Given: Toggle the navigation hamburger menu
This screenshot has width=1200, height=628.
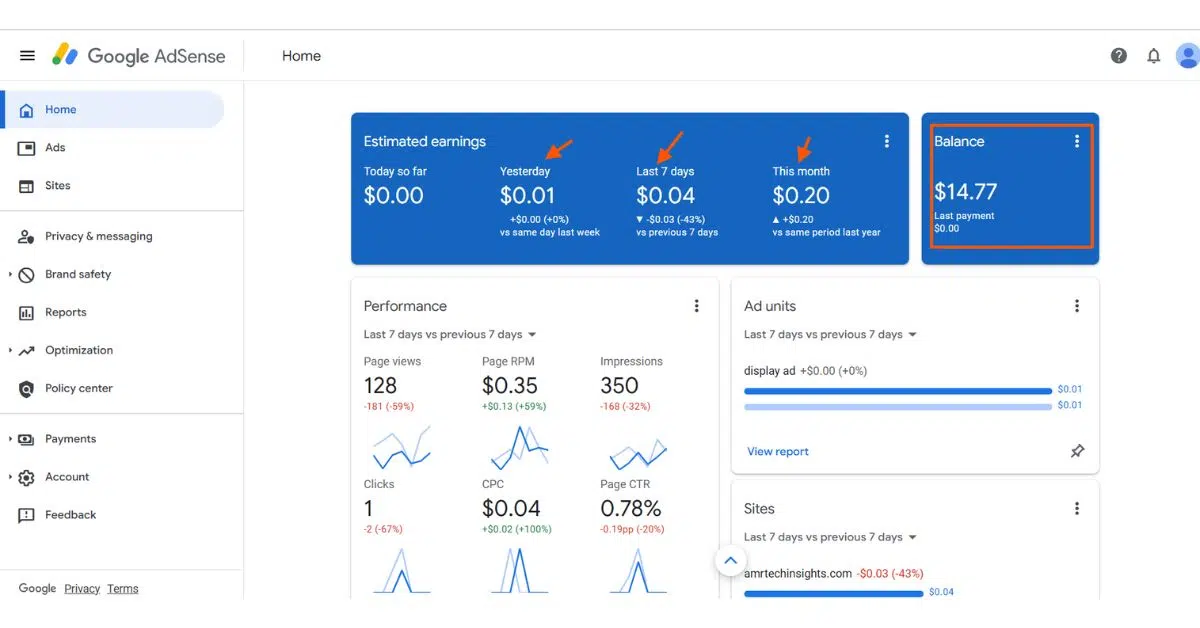Looking at the screenshot, I should click(x=27, y=54).
